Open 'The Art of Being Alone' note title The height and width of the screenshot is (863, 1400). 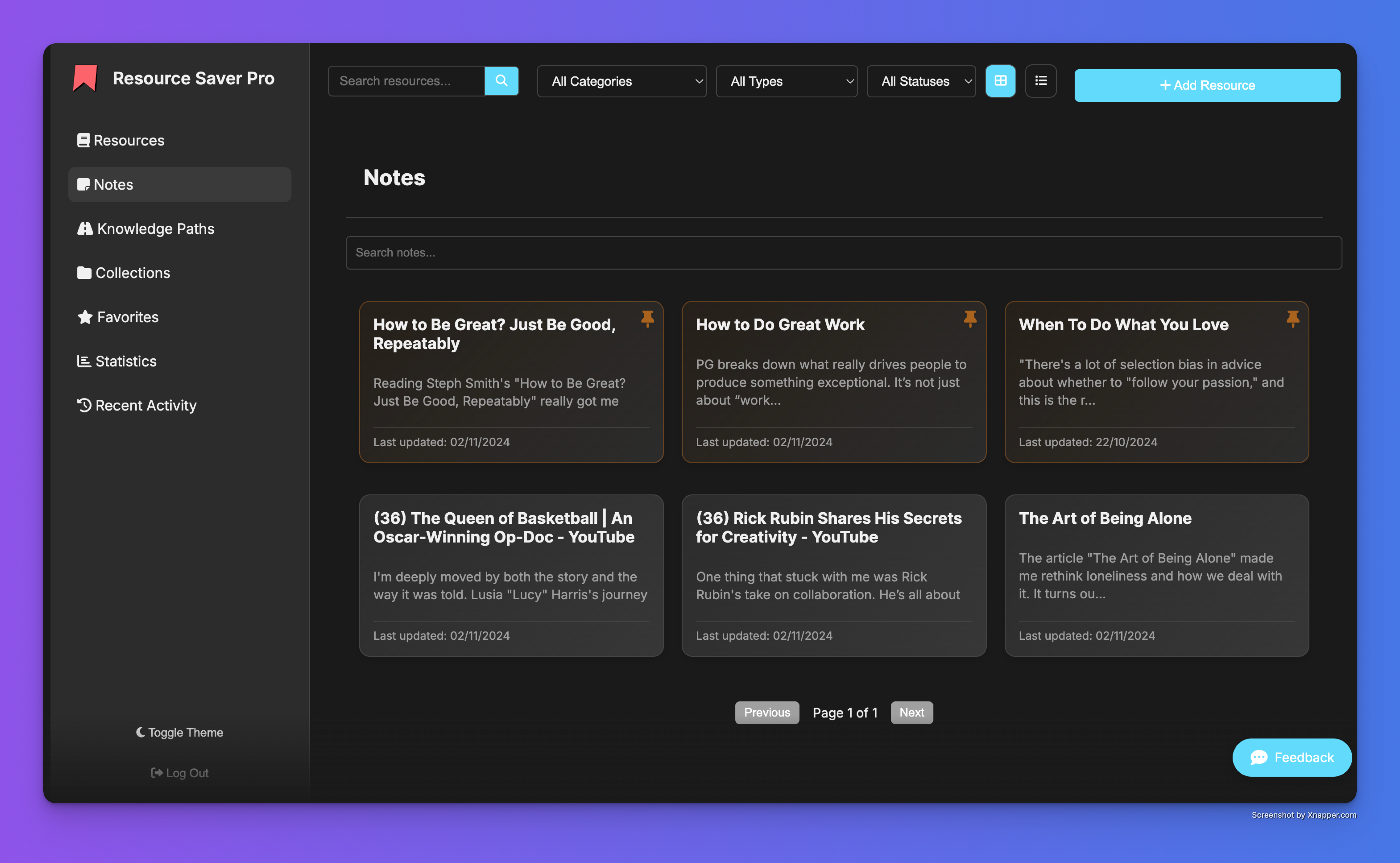[1105, 518]
